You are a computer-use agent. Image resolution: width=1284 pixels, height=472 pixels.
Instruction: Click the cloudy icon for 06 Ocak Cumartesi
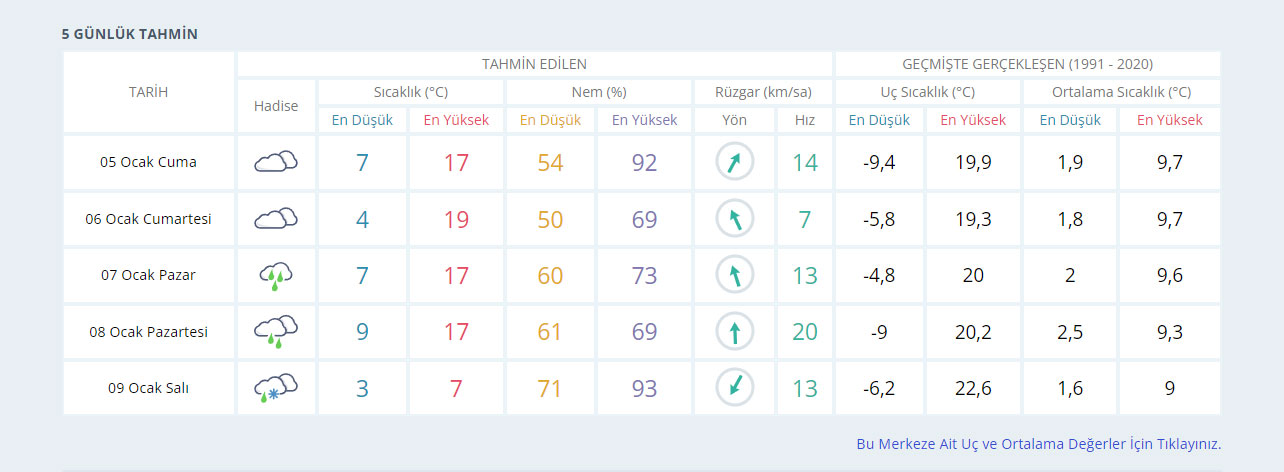coord(276,218)
